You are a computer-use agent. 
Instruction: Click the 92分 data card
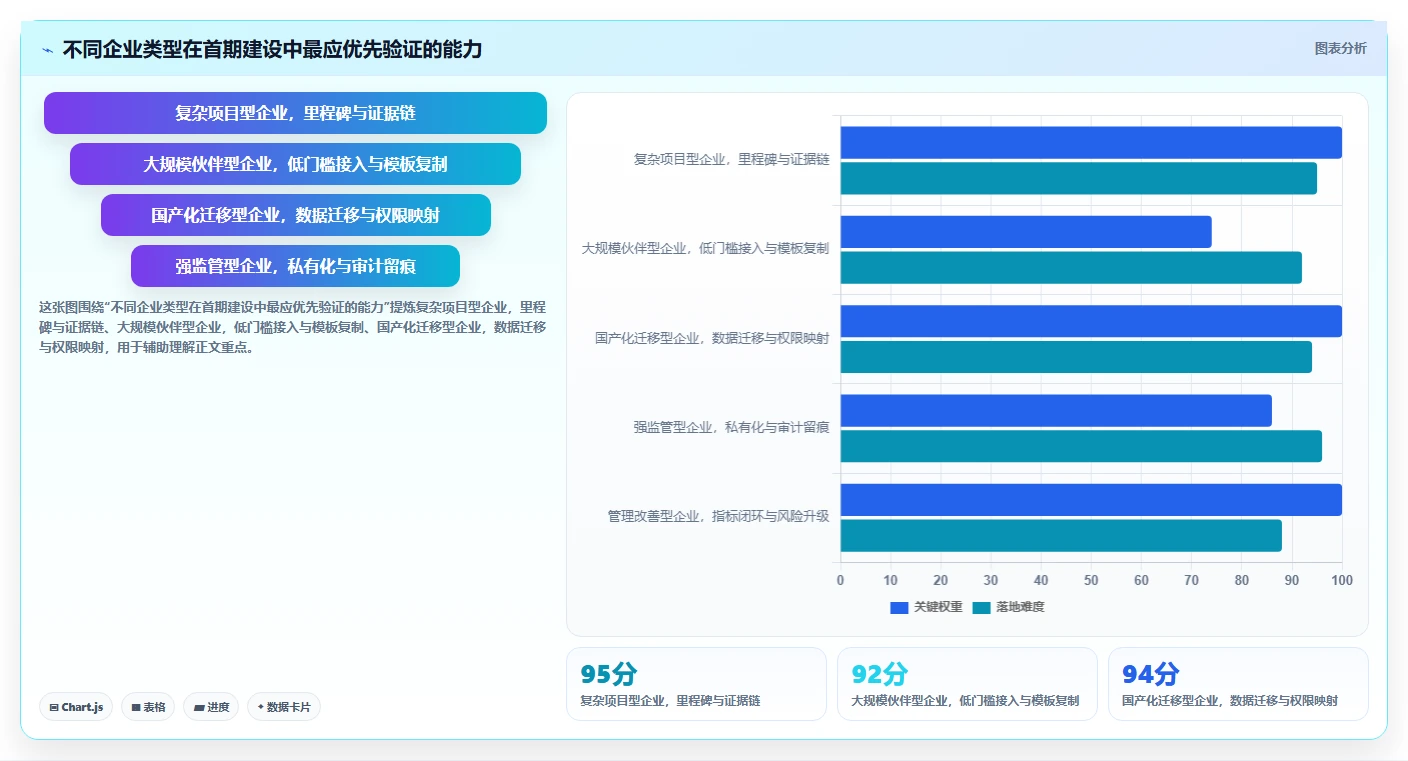[967, 684]
